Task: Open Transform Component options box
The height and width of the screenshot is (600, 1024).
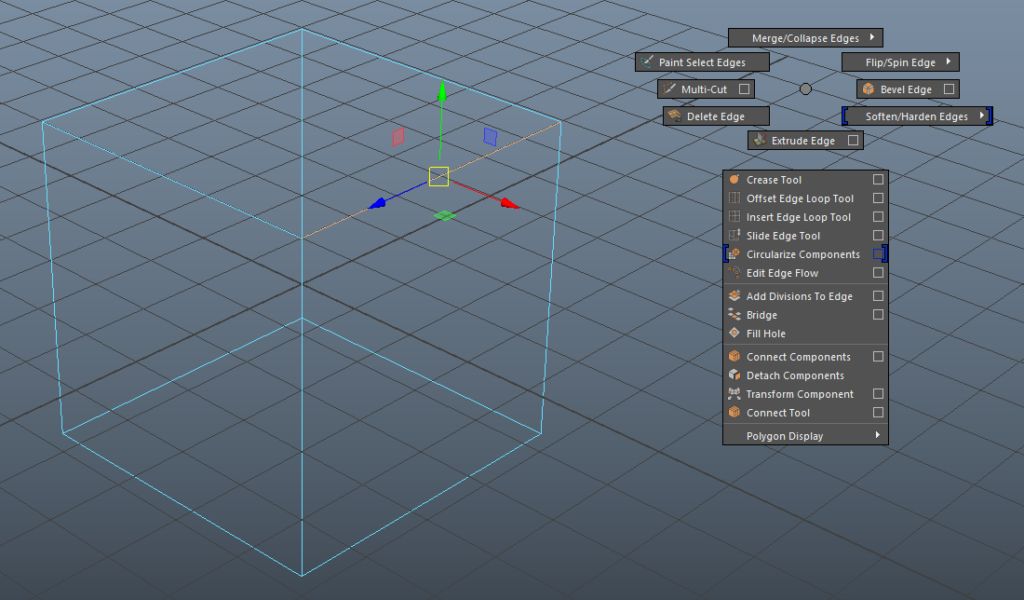Action: pos(878,394)
